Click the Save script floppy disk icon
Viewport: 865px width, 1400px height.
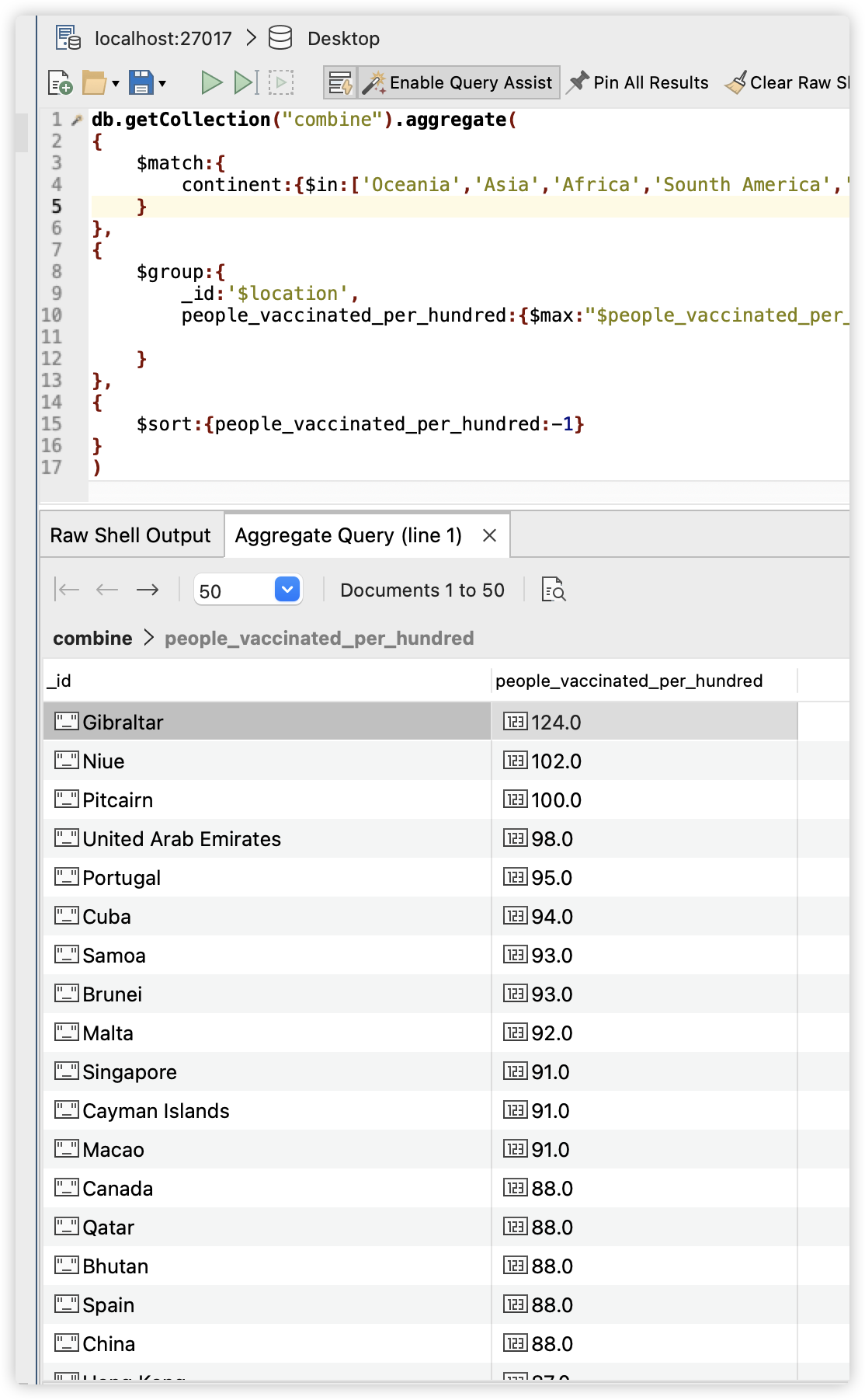141,82
